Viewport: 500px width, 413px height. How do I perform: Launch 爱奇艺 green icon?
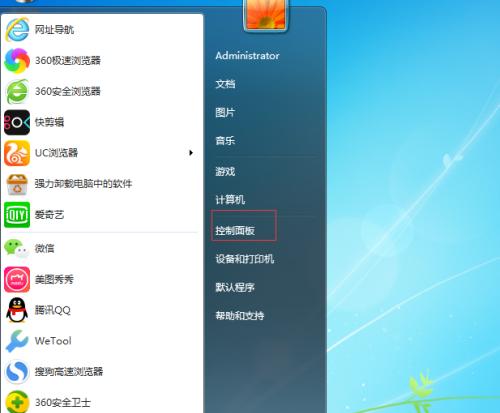point(17,215)
